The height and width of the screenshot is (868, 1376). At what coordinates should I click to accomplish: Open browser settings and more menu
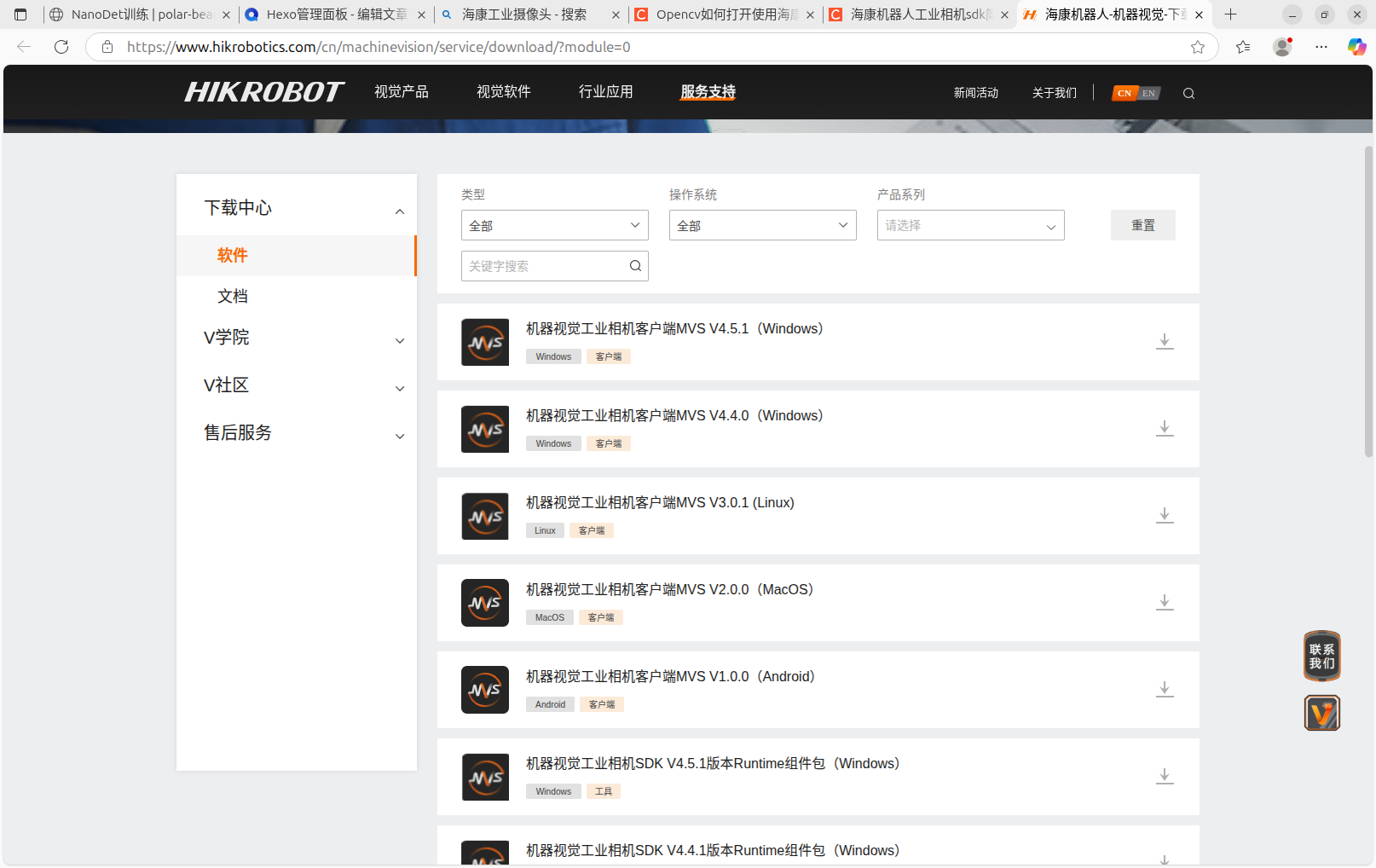pos(1321,47)
